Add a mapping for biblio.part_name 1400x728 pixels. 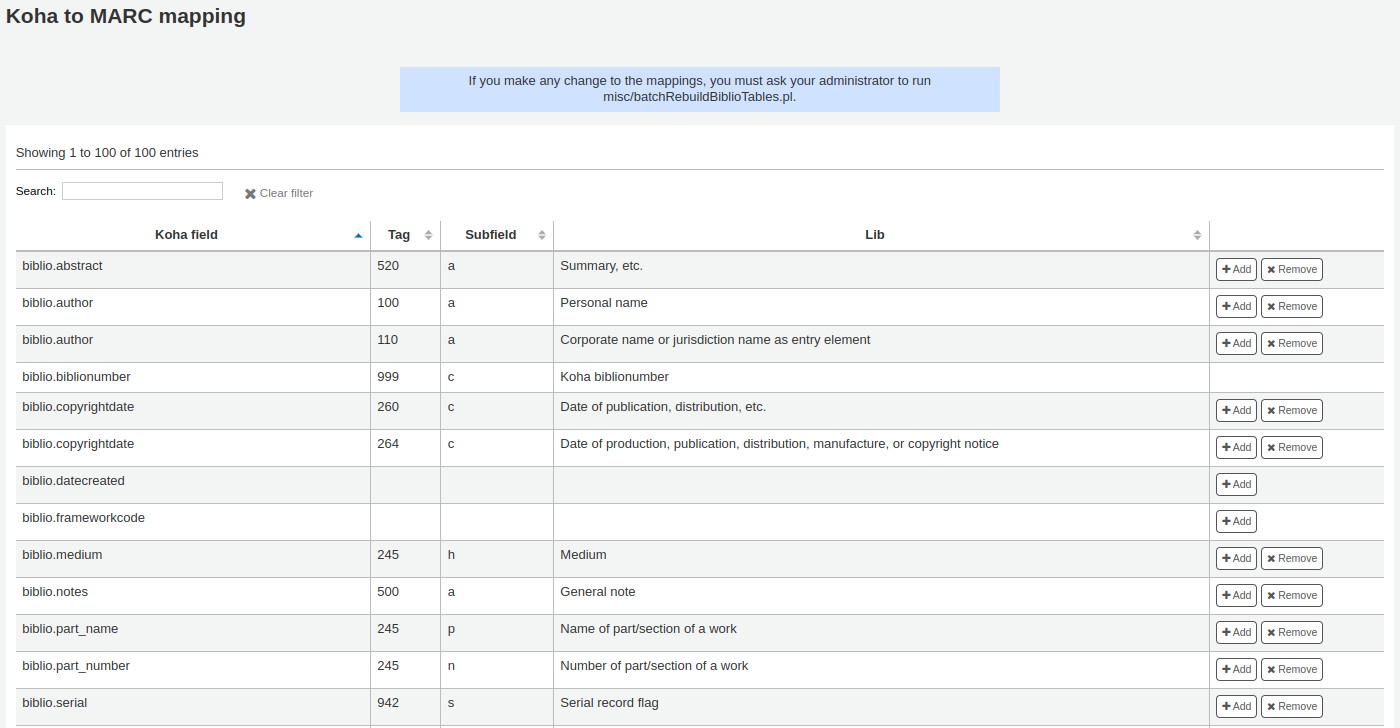tap(1236, 632)
